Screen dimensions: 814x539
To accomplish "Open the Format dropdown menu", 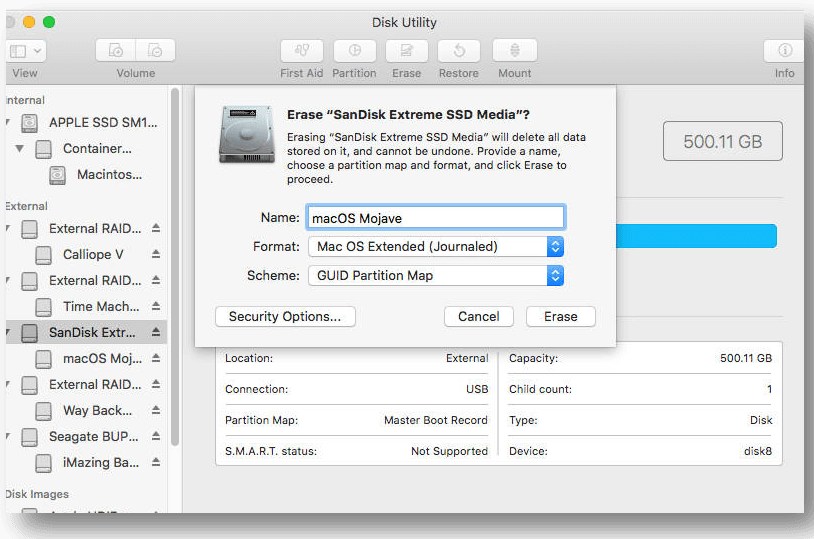I will [555, 246].
